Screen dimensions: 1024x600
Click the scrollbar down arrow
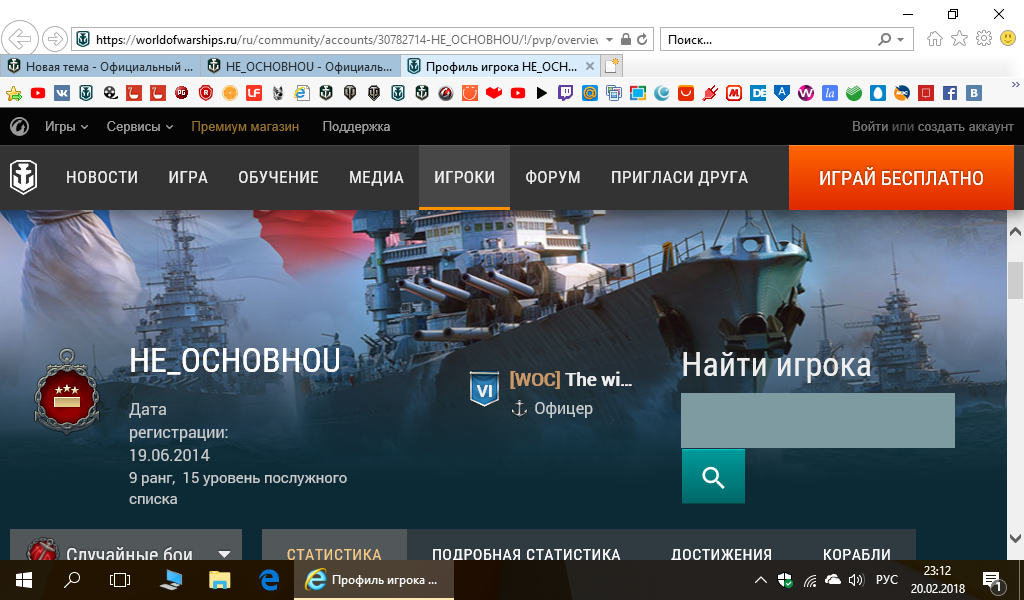coord(1016,538)
